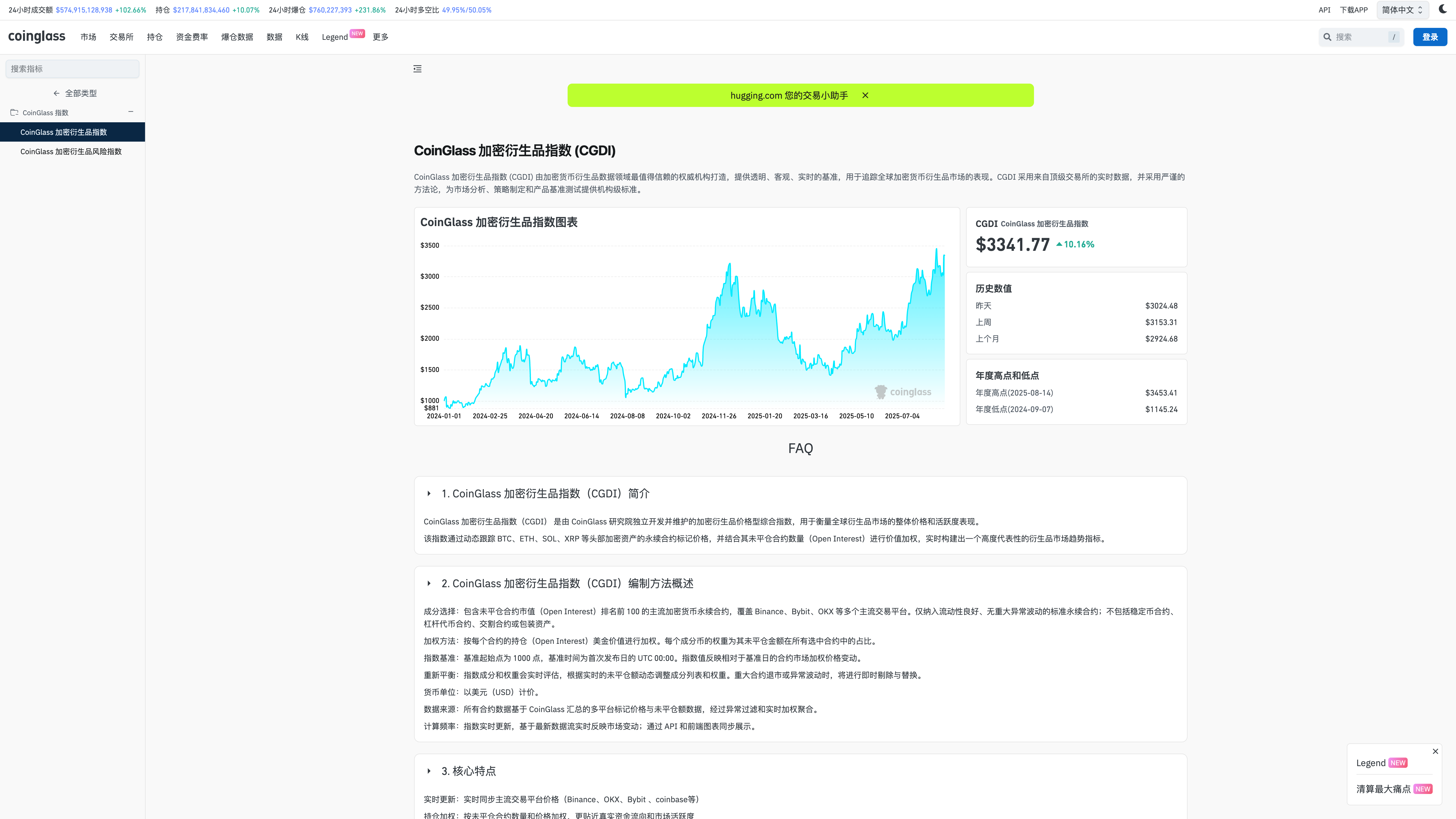Collapse the CoinGlass 指数 group
Screen dimensions: 1456x819
131,112
